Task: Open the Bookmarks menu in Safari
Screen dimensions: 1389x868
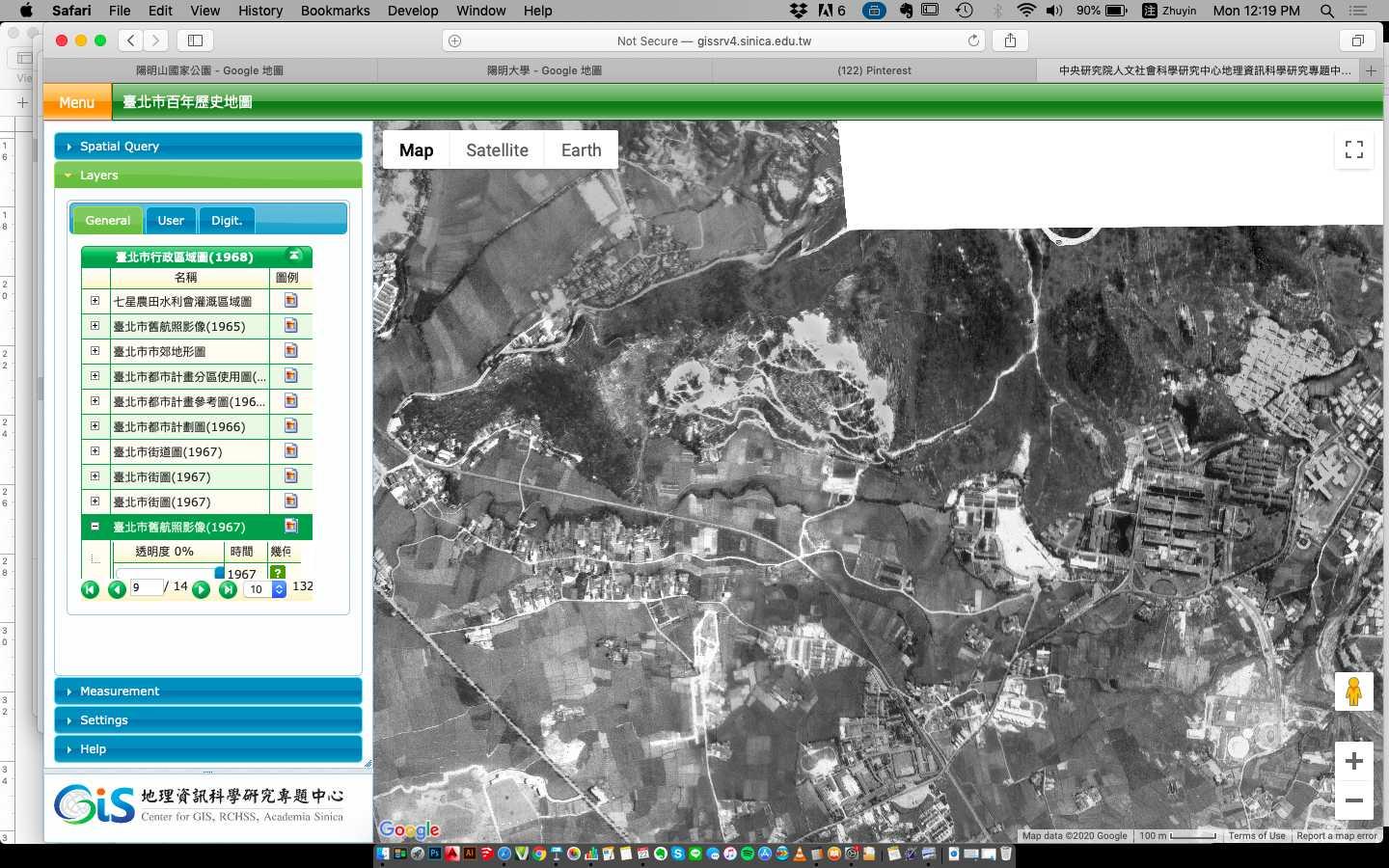Action: point(335,11)
